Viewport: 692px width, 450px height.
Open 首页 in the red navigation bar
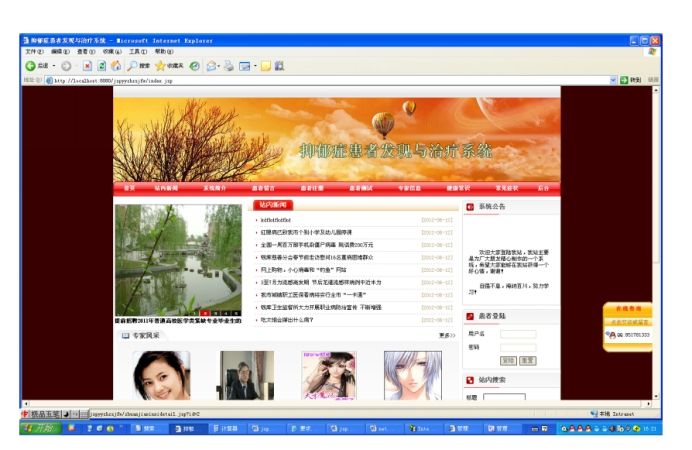(129, 188)
